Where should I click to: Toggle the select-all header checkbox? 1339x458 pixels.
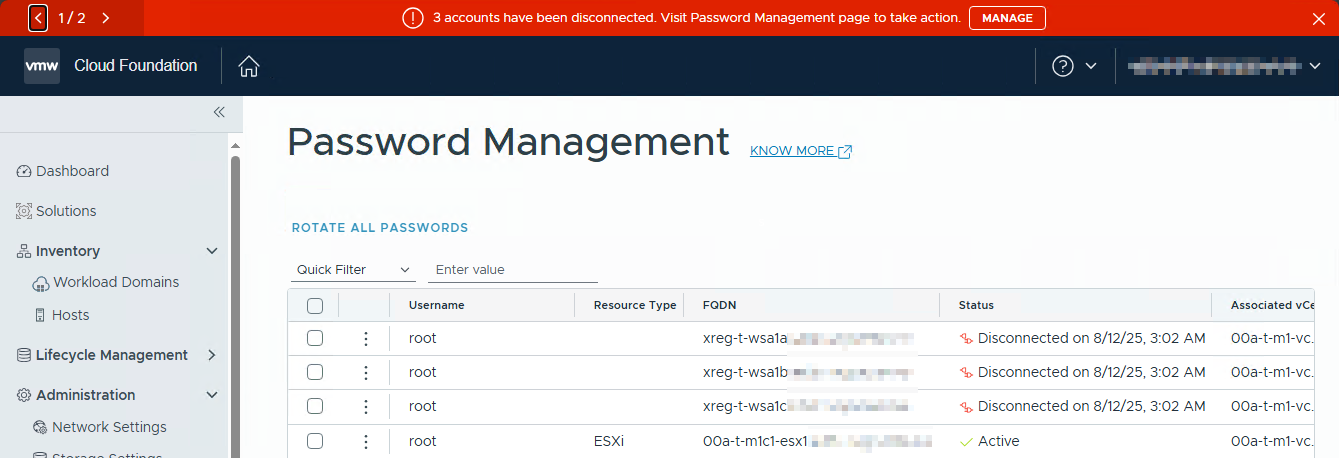315,305
